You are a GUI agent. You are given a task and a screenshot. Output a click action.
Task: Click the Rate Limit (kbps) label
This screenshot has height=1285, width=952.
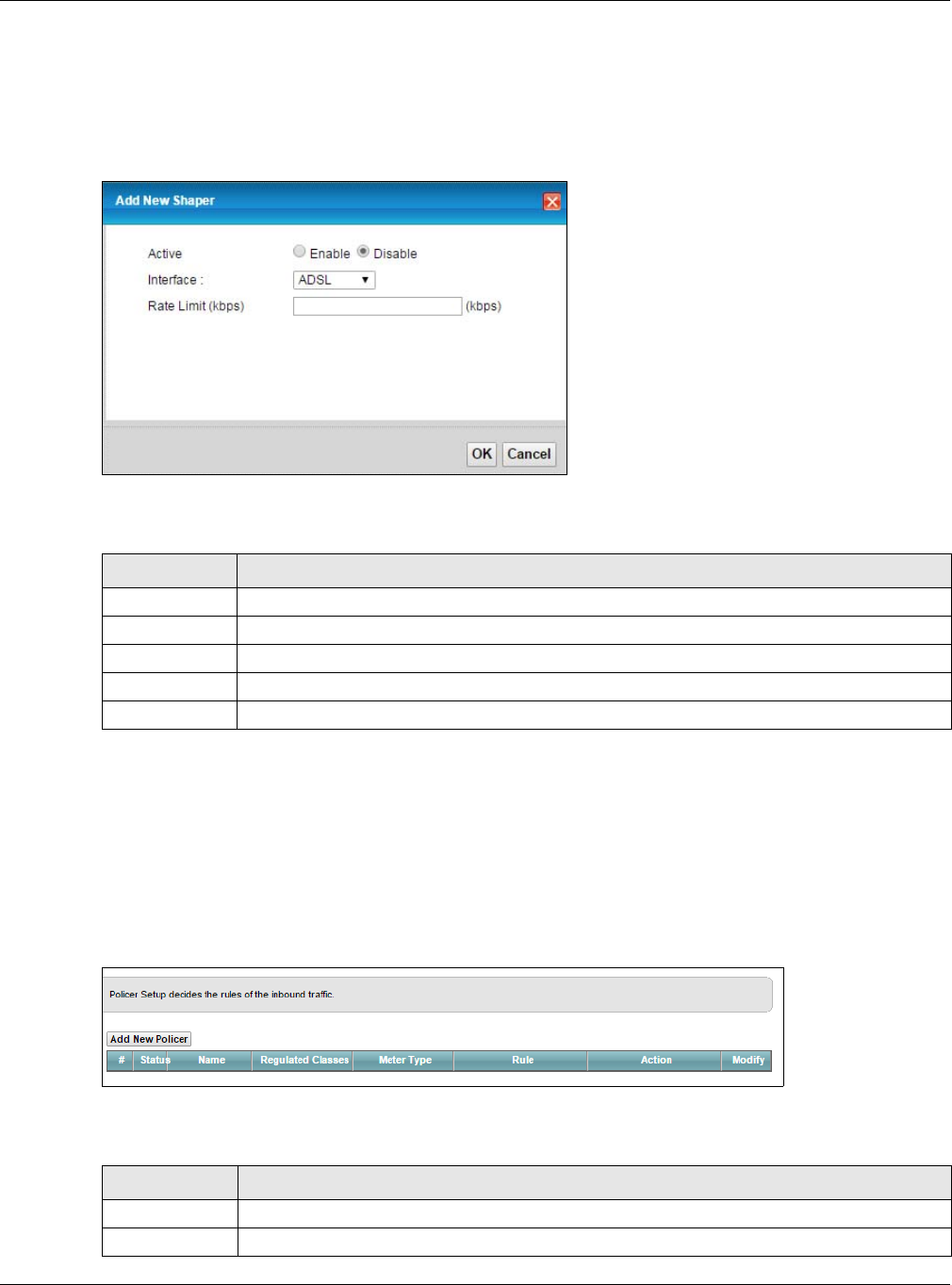click(x=196, y=306)
